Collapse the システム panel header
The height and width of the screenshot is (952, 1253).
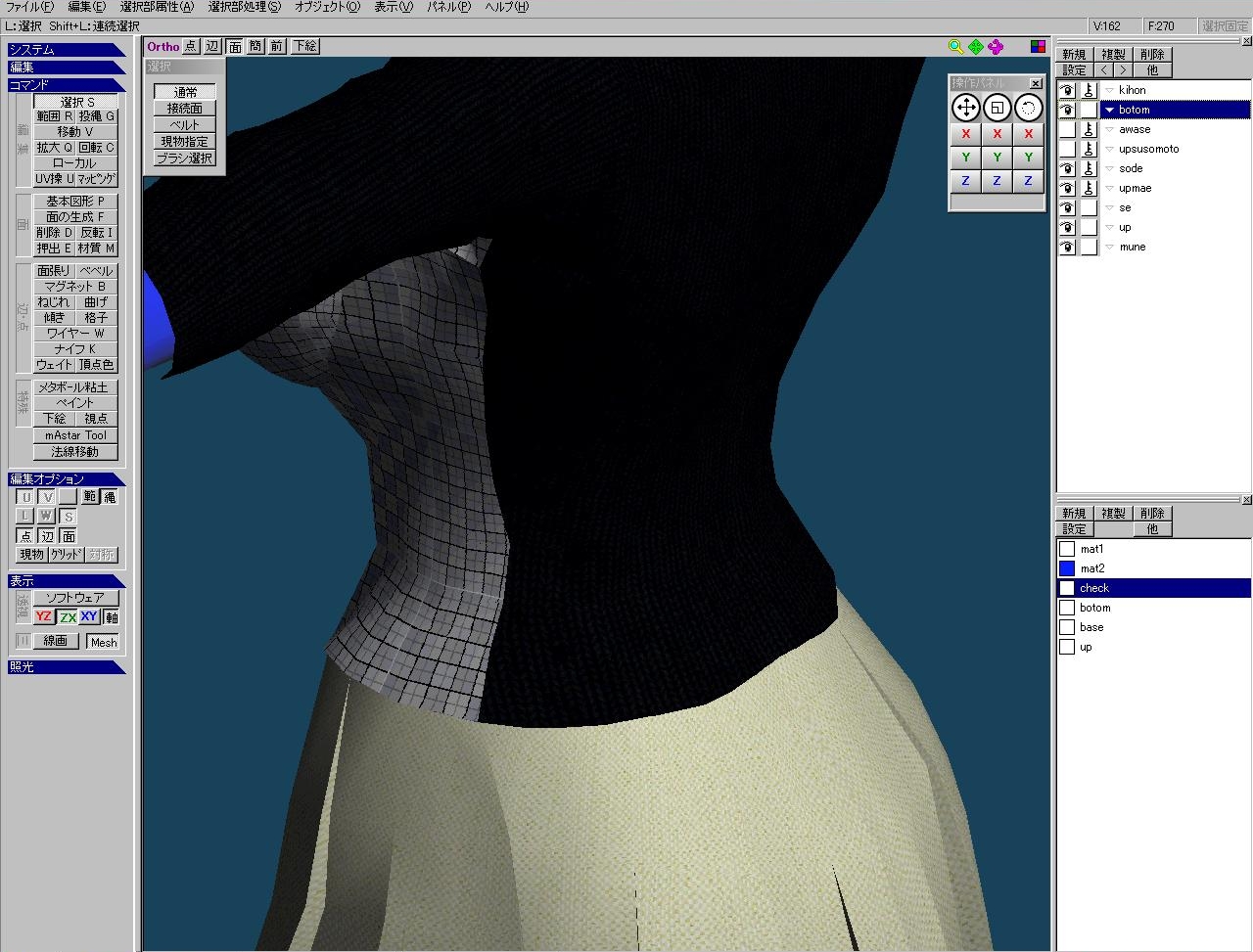66,50
